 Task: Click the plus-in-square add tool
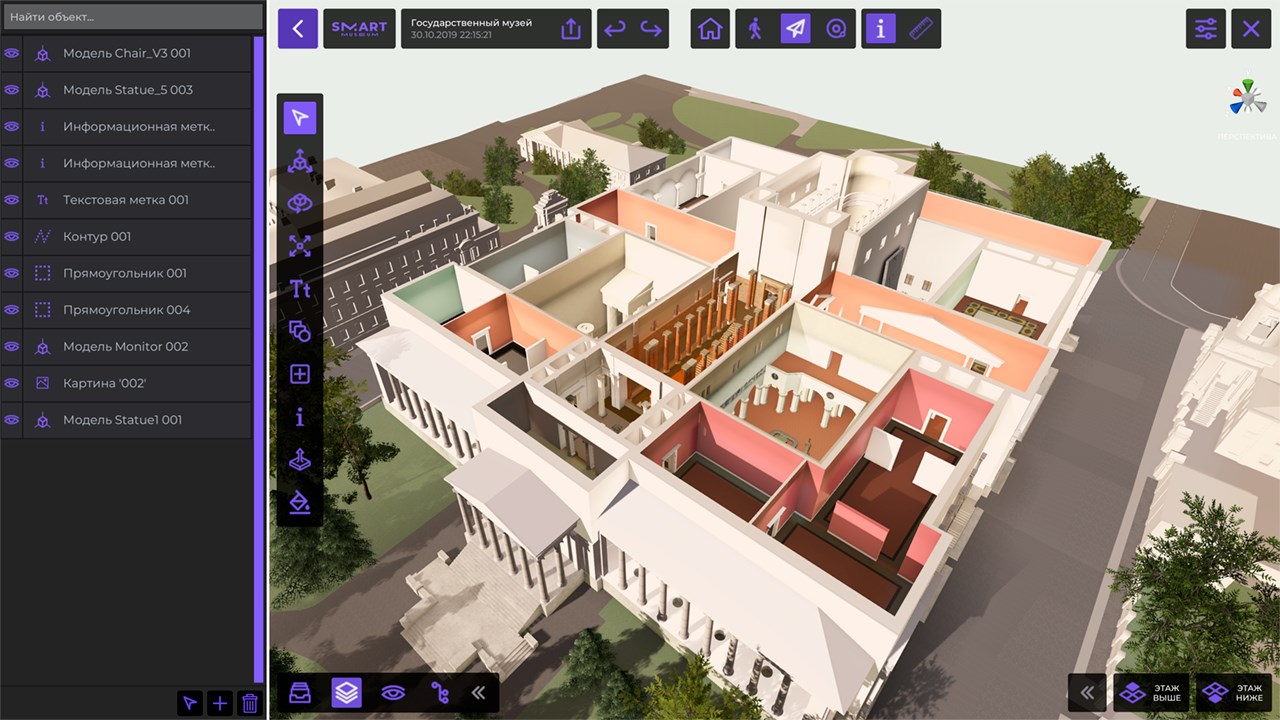300,374
